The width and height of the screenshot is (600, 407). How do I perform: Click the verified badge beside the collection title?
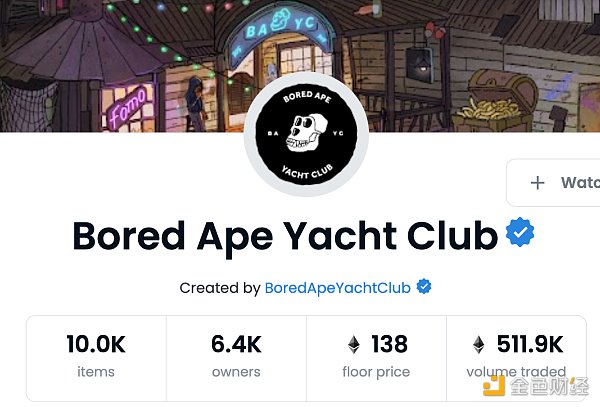519,234
